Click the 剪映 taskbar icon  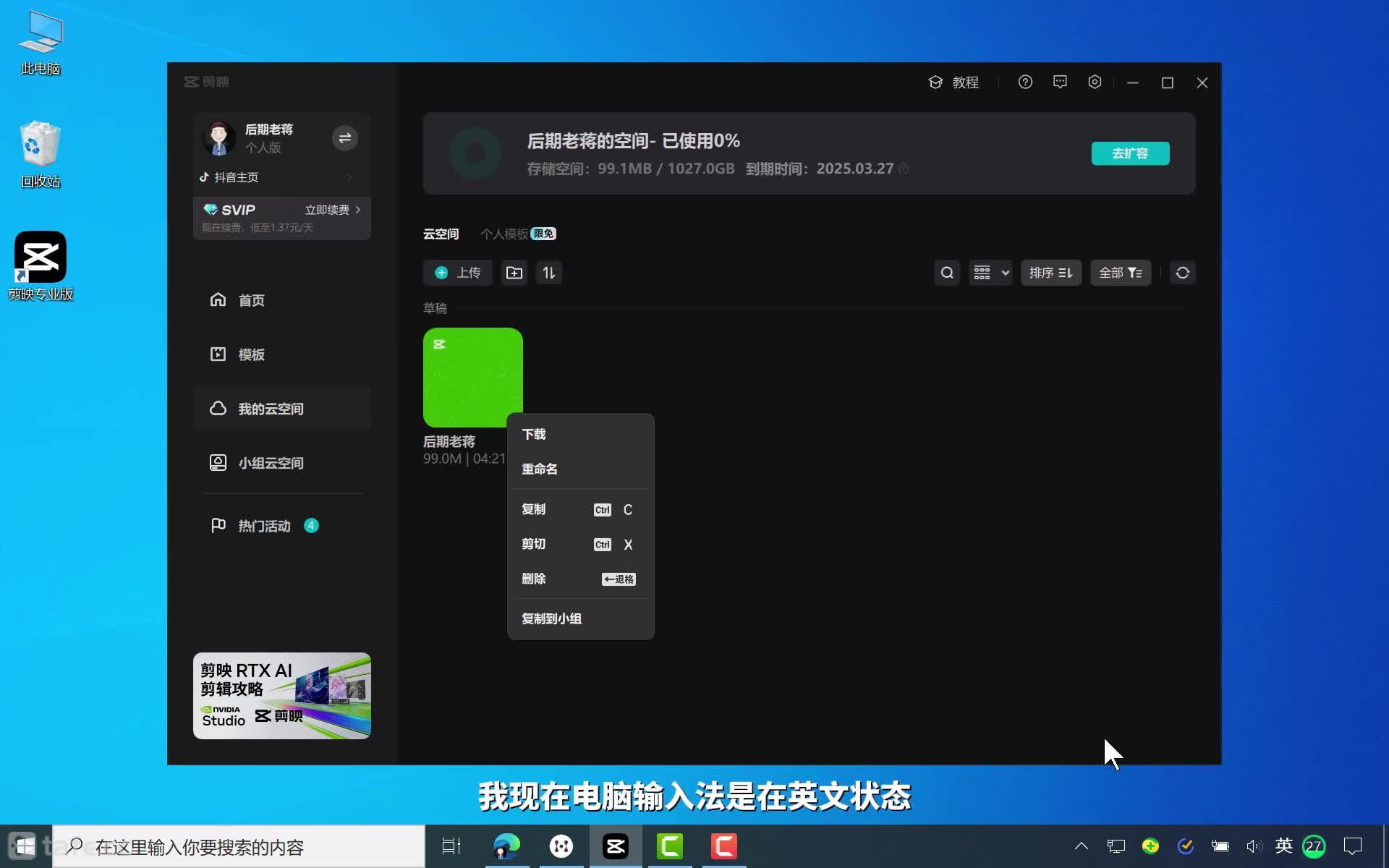pos(616,846)
